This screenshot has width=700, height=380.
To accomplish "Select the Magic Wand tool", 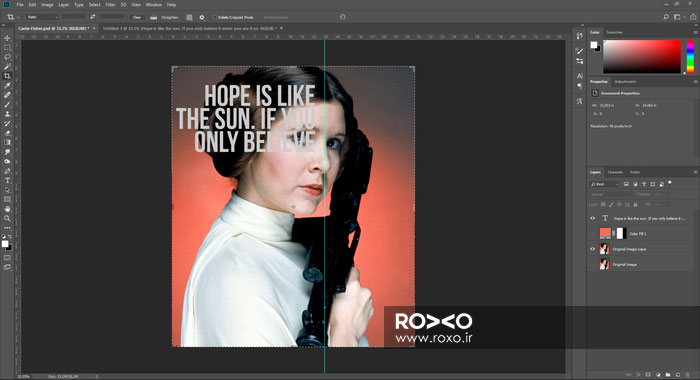I will (7, 67).
